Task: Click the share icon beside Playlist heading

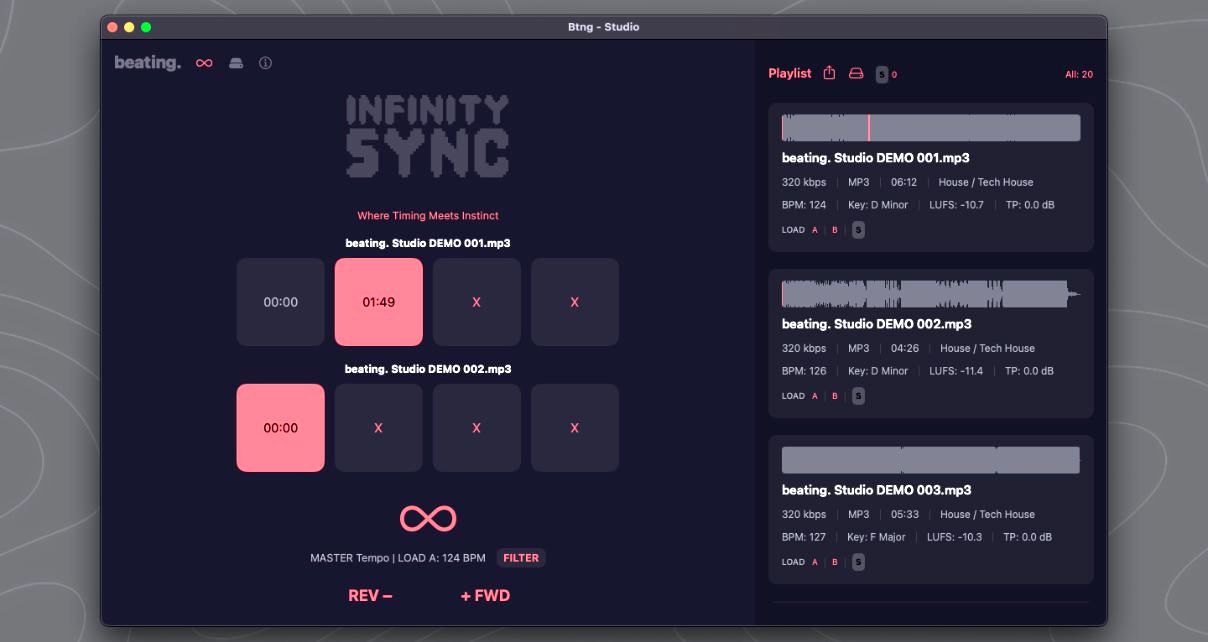Action: [828, 73]
